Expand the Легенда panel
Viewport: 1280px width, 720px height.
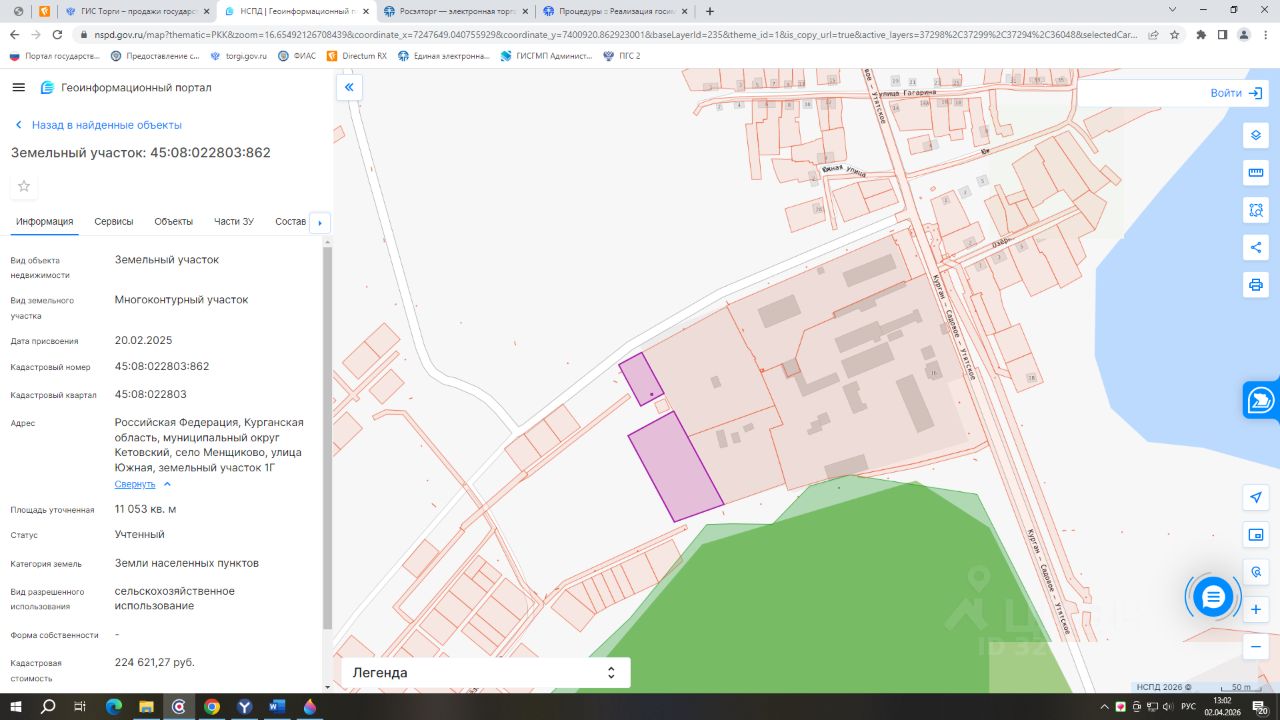click(485, 673)
